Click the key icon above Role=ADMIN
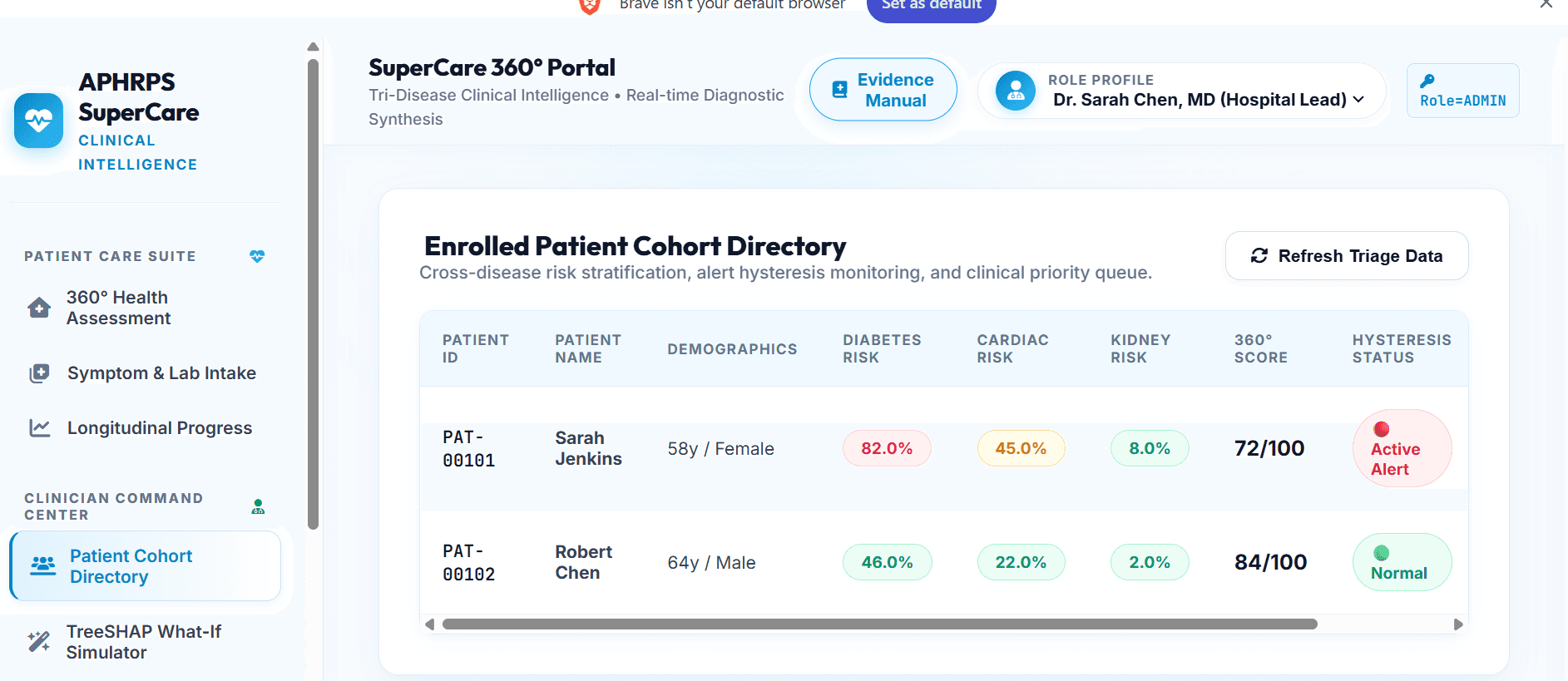Viewport: 1568px width, 681px height. pyautogui.click(x=1427, y=81)
